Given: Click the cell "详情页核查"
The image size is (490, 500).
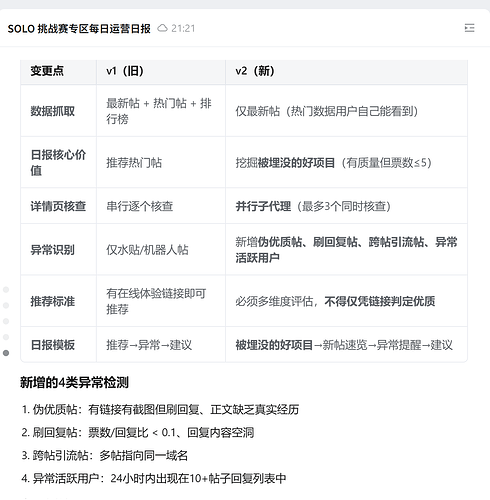Looking at the screenshot, I should (x=58, y=206).
